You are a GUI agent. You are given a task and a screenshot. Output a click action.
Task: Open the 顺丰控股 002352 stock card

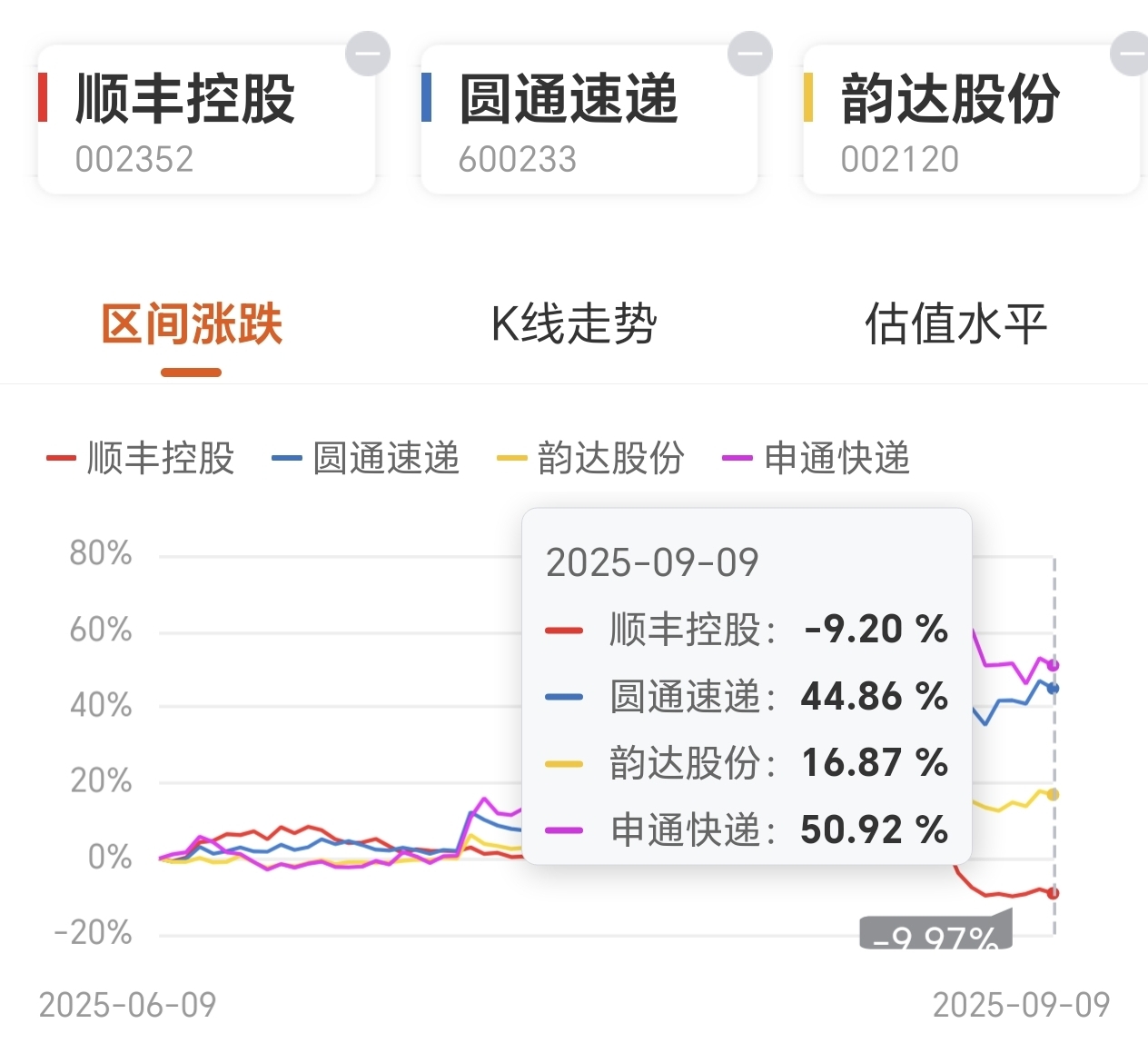coord(205,122)
